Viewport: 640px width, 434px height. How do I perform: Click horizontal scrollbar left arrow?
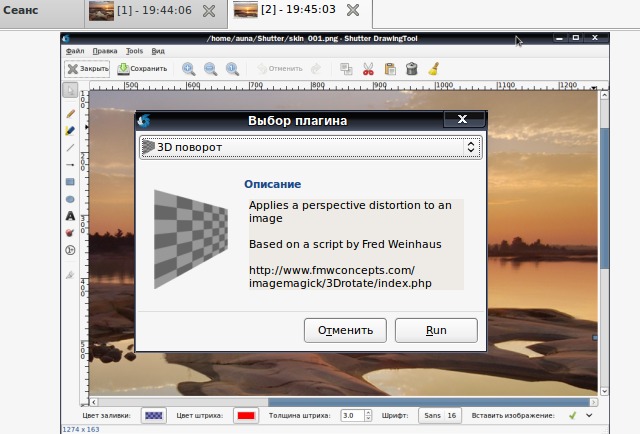click(93, 402)
